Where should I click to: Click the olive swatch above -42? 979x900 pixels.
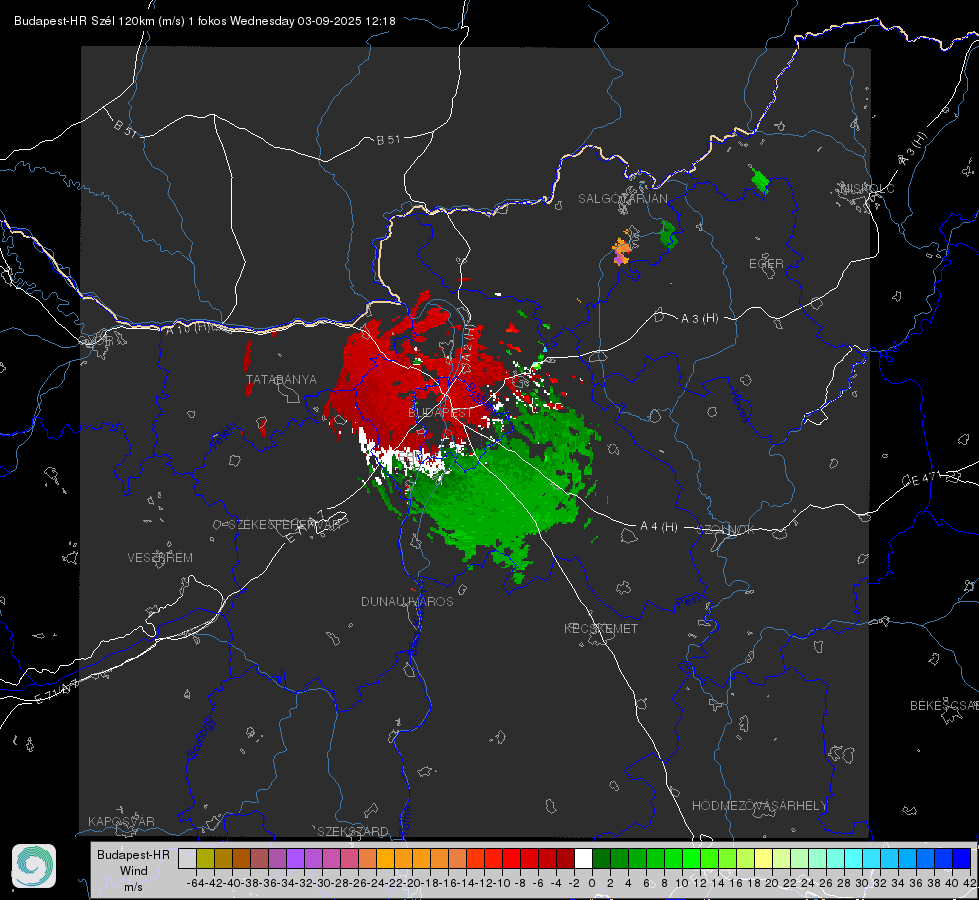(x=205, y=858)
